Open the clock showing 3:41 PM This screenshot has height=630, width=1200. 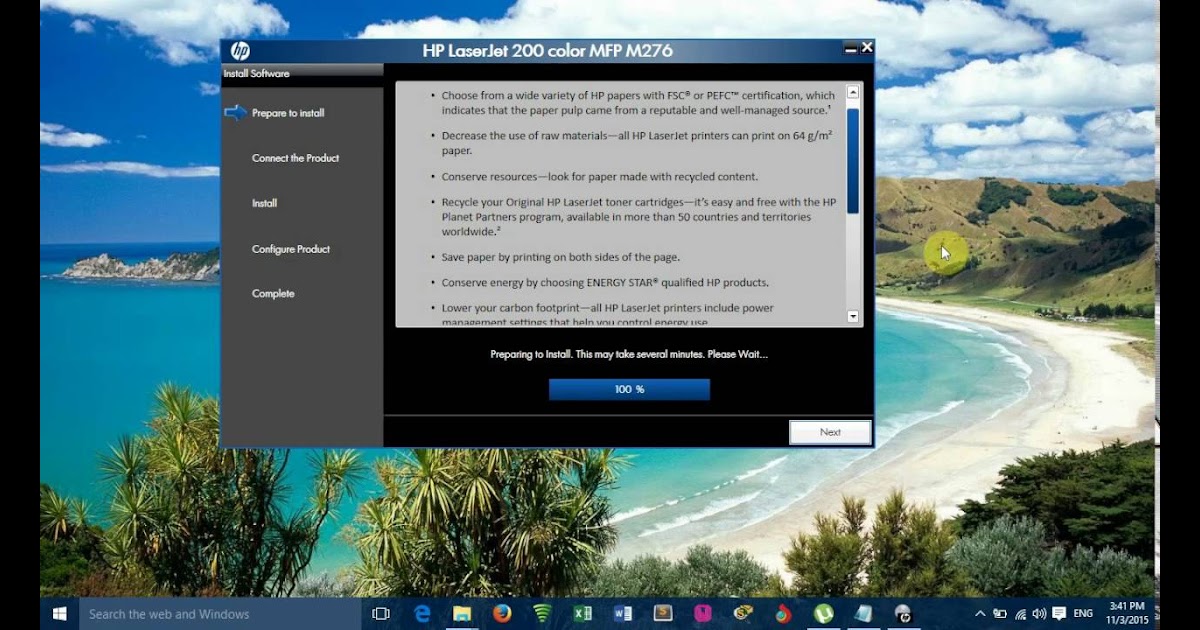pos(1126,613)
